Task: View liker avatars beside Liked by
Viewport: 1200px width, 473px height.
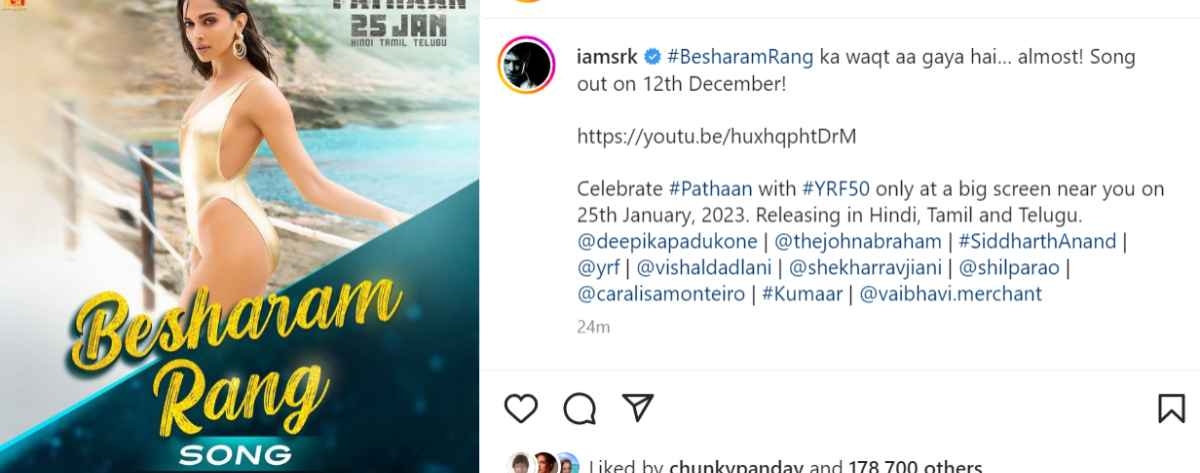Action: 541,464
